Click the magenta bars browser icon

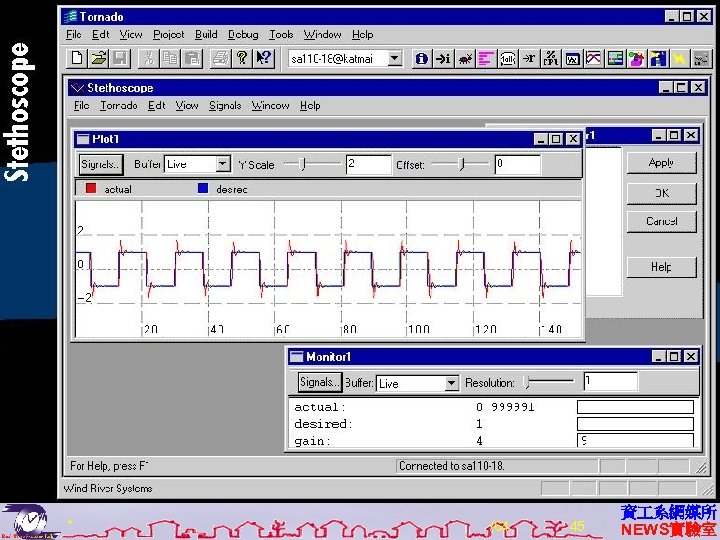click(486, 58)
